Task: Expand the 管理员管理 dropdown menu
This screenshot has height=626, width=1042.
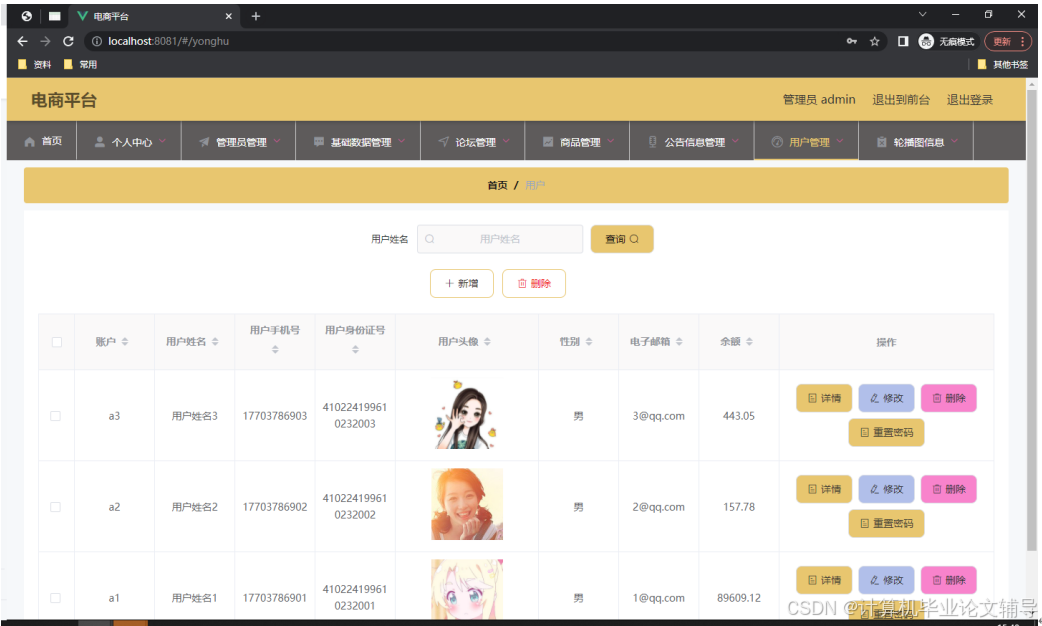Action: (x=239, y=142)
